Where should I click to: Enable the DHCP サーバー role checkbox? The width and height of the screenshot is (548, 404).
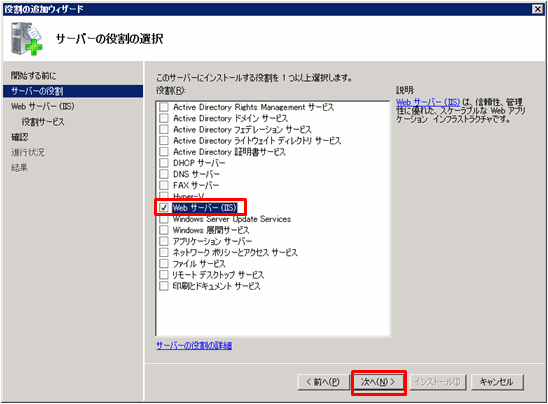pyautogui.click(x=164, y=163)
